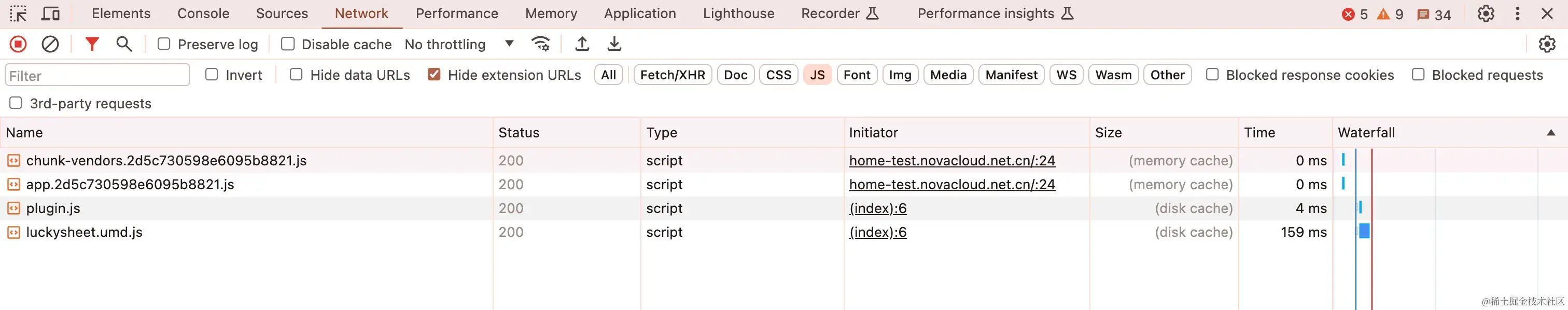Toggle the Waterfall column sort arrow
The width and height of the screenshot is (1568, 310).
pos(1550,133)
